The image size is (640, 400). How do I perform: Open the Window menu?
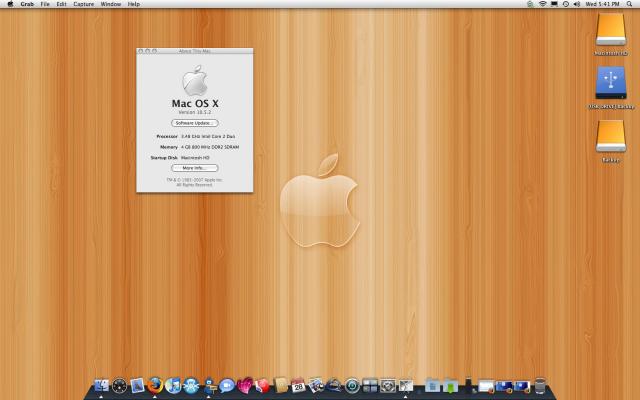(111, 4)
